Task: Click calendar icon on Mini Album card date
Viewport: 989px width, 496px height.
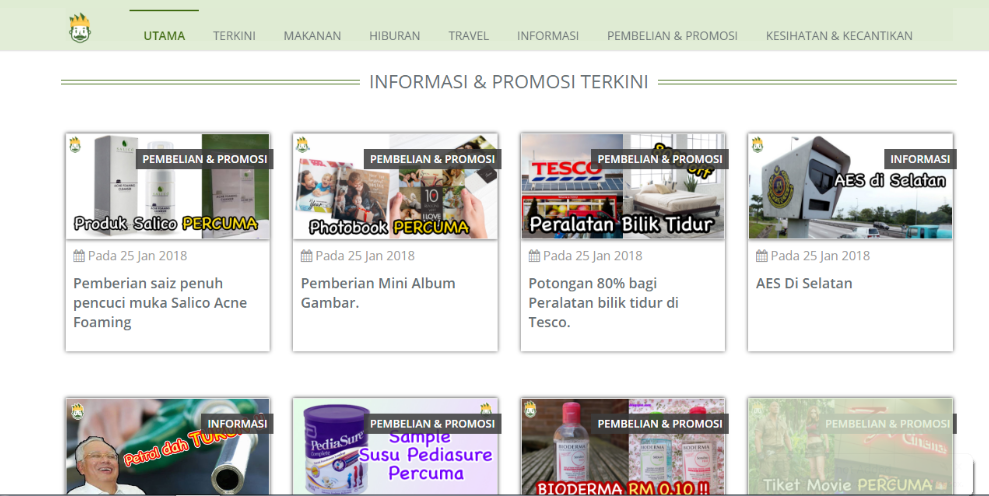Action: pyautogui.click(x=307, y=256)
